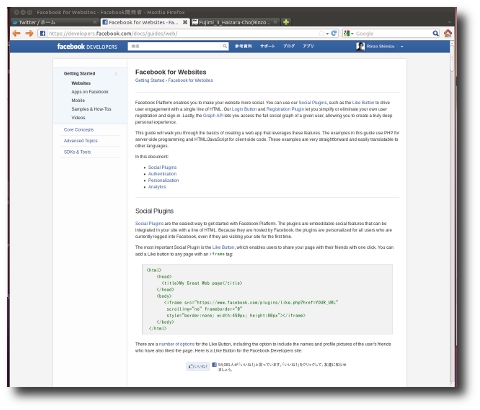The width and height of the screenshot is (480, 410).
Task: Open the Login Button link
Action: point(244,109)
